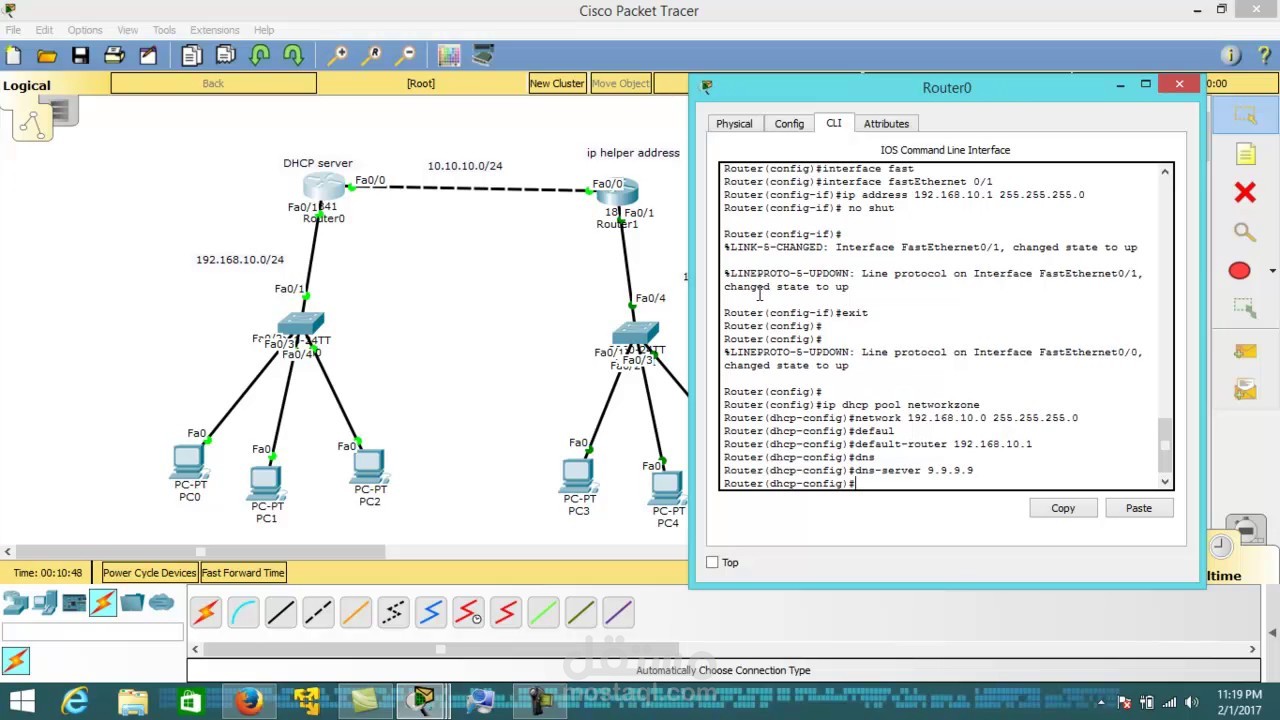1280x720 pixels.
Task: Click the CLI vertical scrollbar thumb
Action: click(1165, 445)
